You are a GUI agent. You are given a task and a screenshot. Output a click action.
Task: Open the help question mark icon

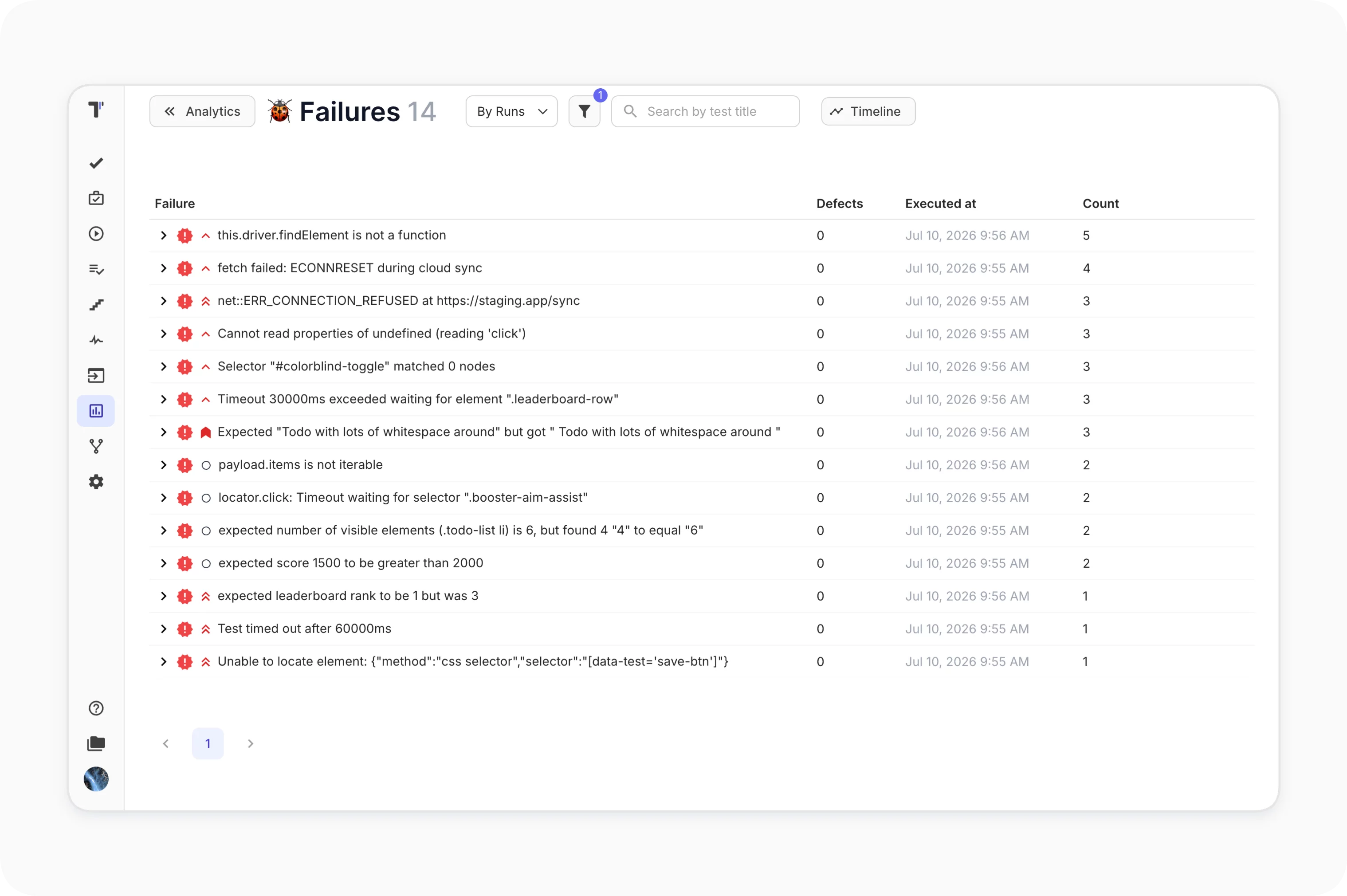[x=96, y=708]
